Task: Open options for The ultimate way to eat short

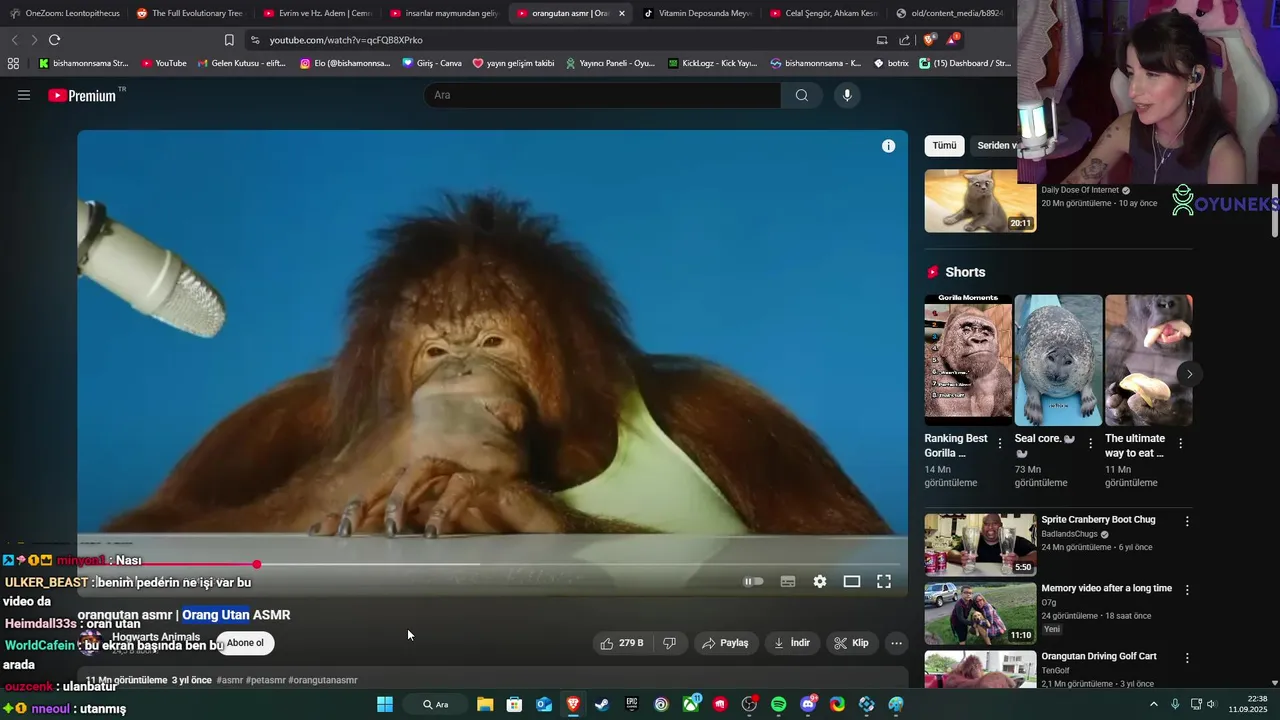Action: 1180,444
